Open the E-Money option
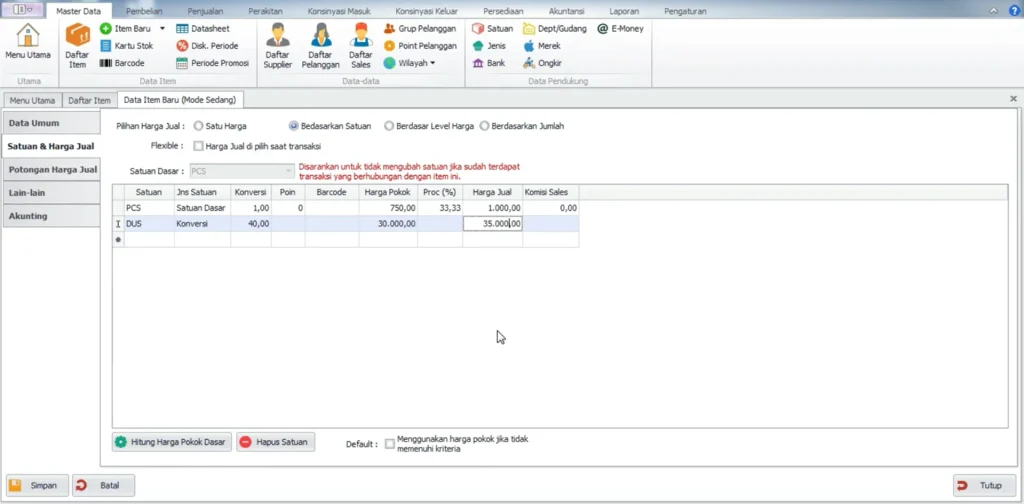The width and height of the screenshot is (1024, 504). [603, 29]
